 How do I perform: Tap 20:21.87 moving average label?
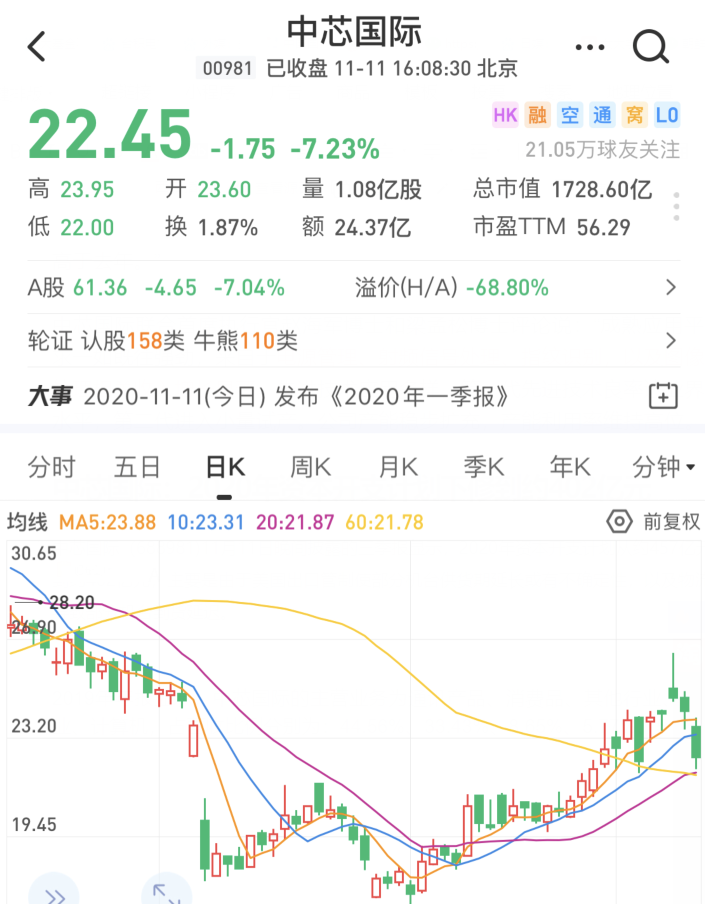(x=295, y=522)
